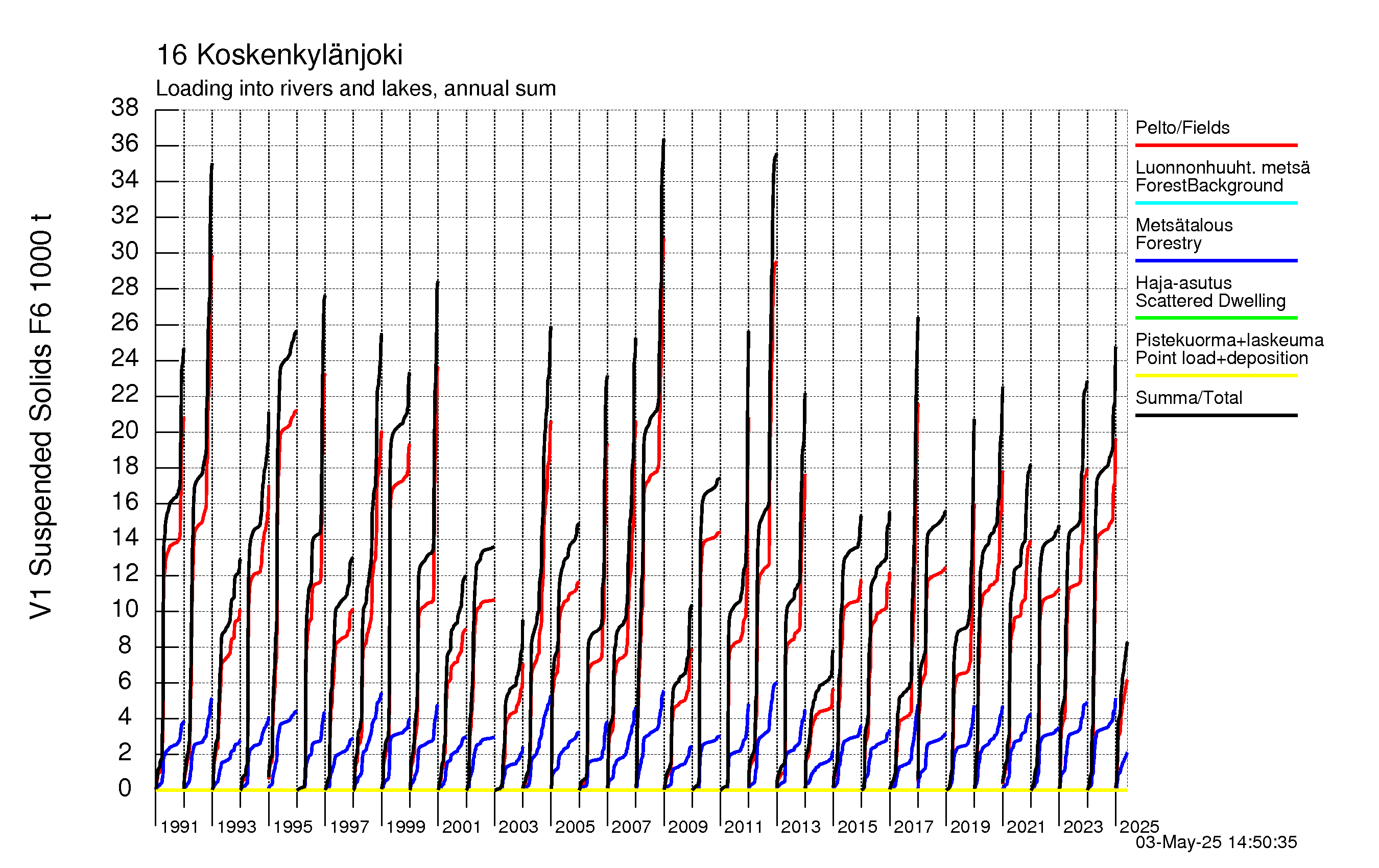
Task: Click the 2012 black Total peak near 35.5
Action: 776,155
